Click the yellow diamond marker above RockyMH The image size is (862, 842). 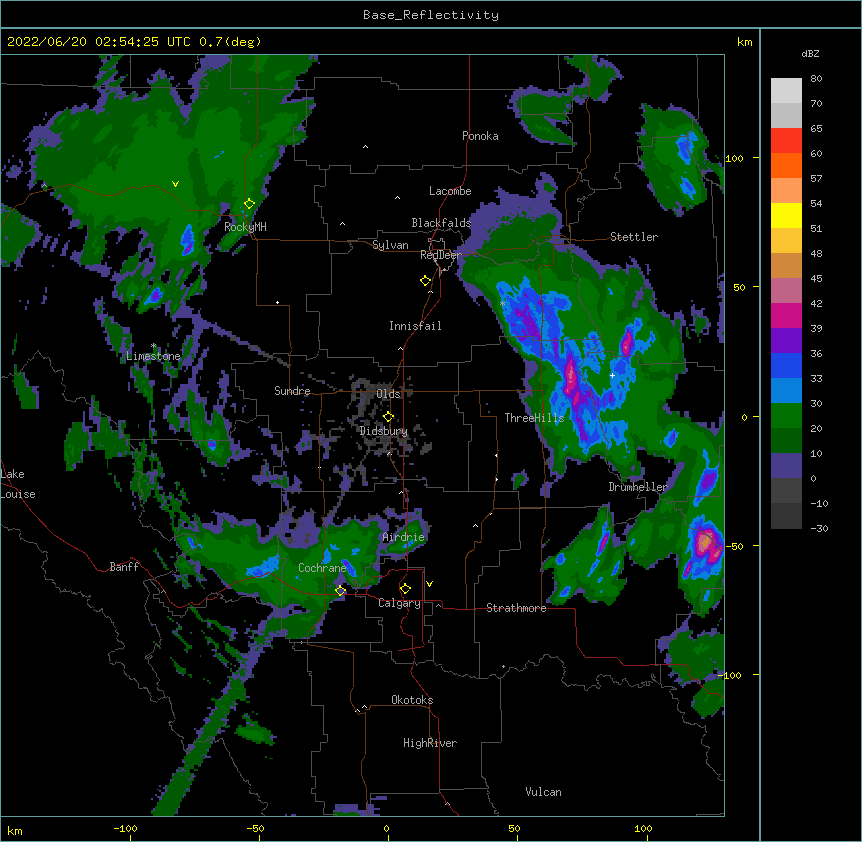[250, 203]
